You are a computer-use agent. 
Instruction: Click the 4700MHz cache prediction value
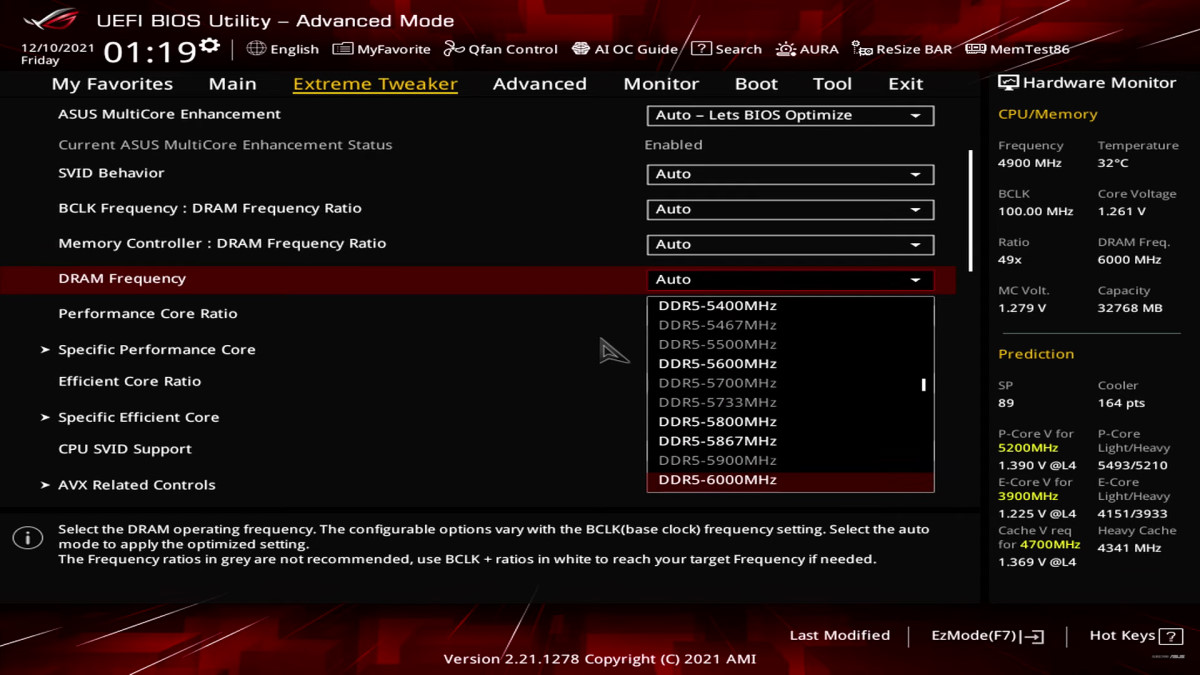[1050, 545]
